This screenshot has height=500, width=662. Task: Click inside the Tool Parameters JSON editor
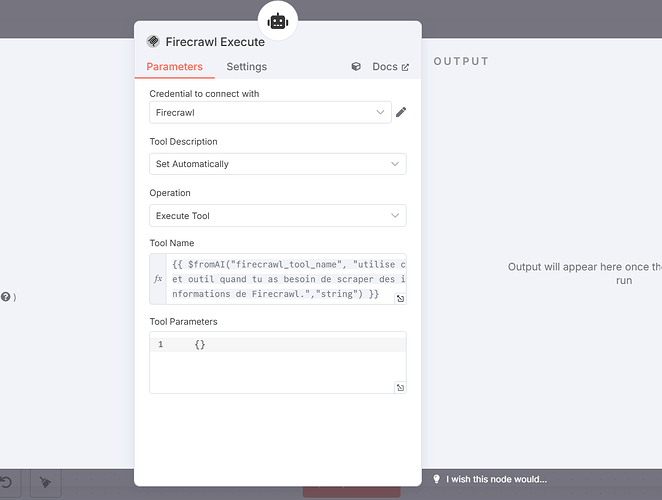pyautogui.click(x=278, y=362)
